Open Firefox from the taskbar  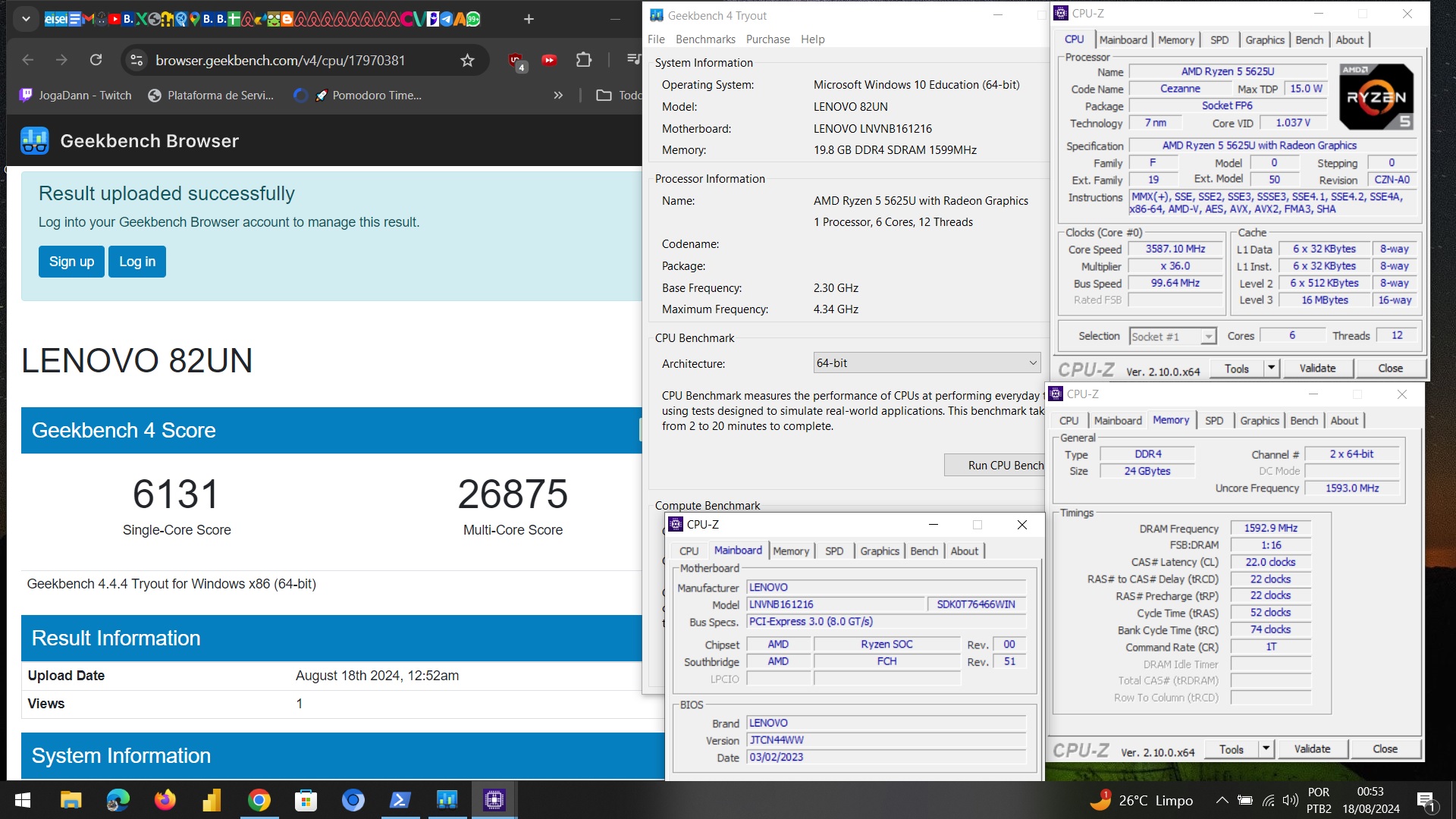165,800
